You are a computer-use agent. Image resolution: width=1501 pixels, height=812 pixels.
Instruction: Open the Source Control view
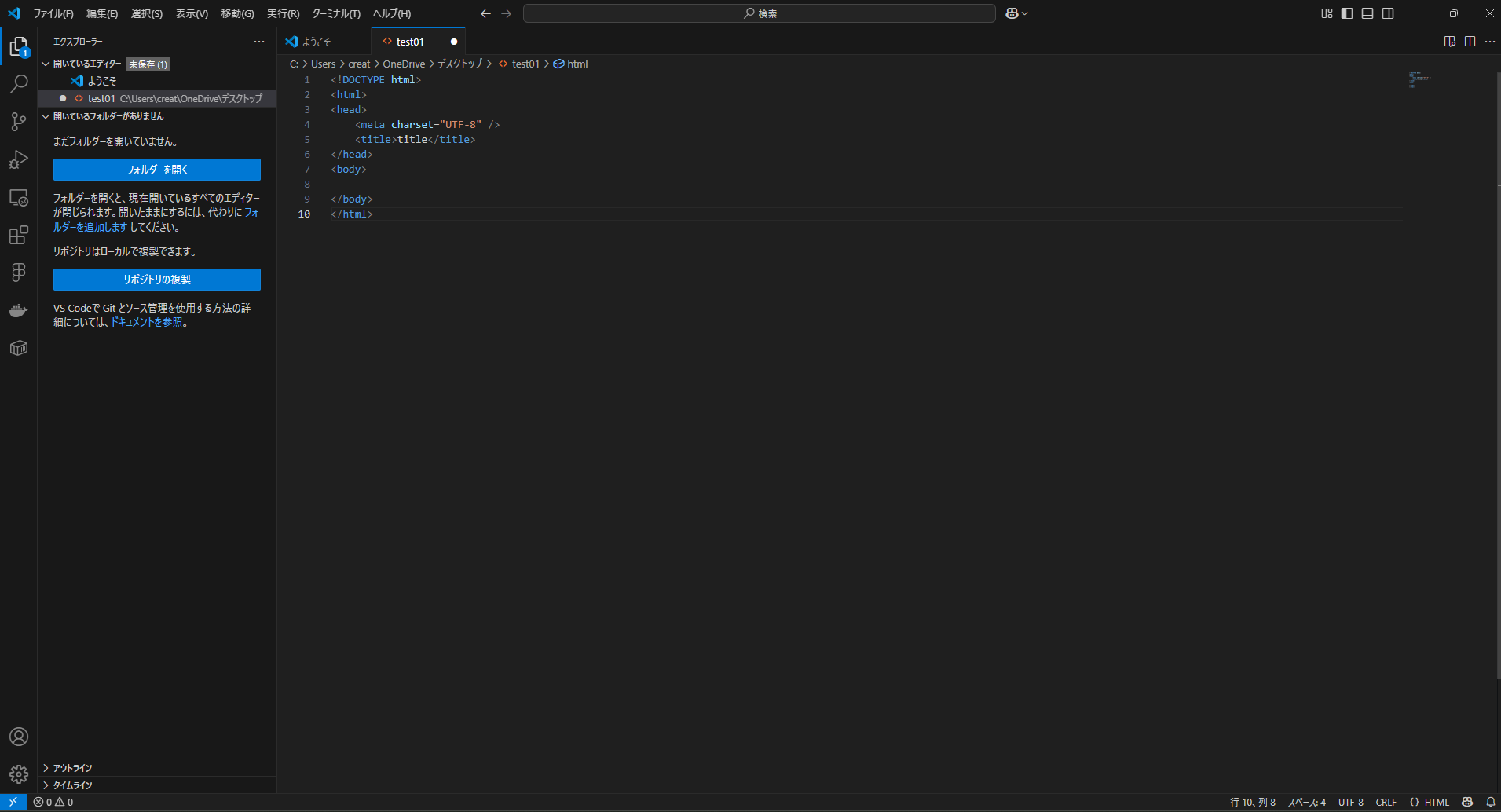19,122
